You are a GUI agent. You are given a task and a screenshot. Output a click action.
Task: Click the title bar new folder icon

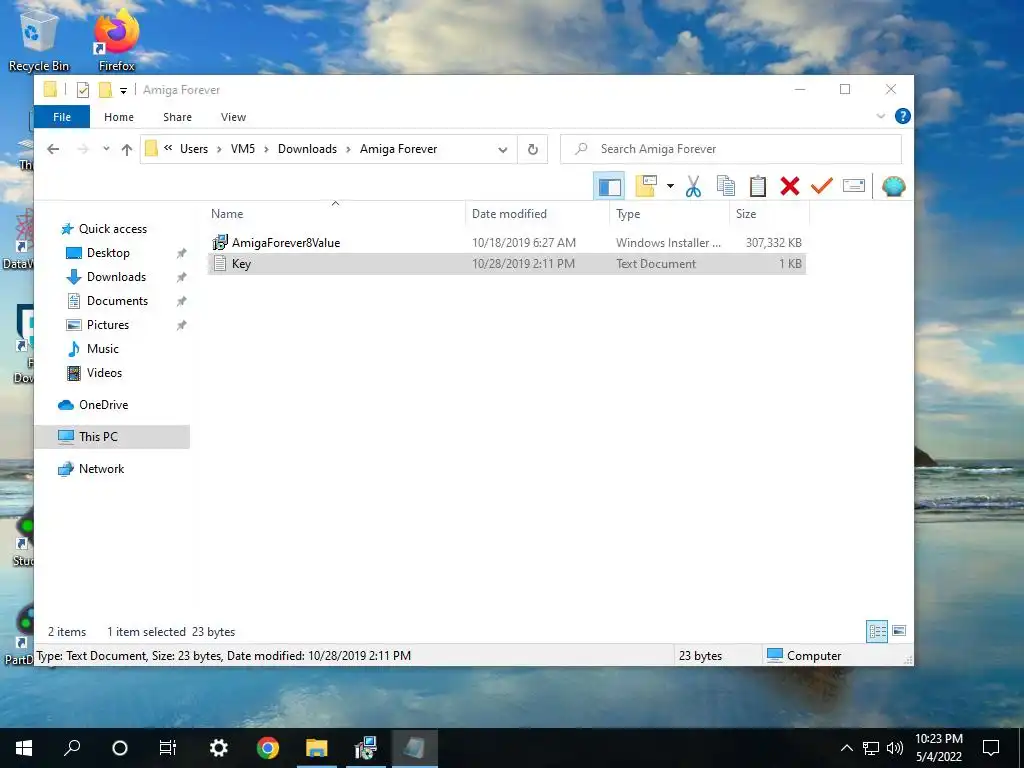tap(105, 90)
